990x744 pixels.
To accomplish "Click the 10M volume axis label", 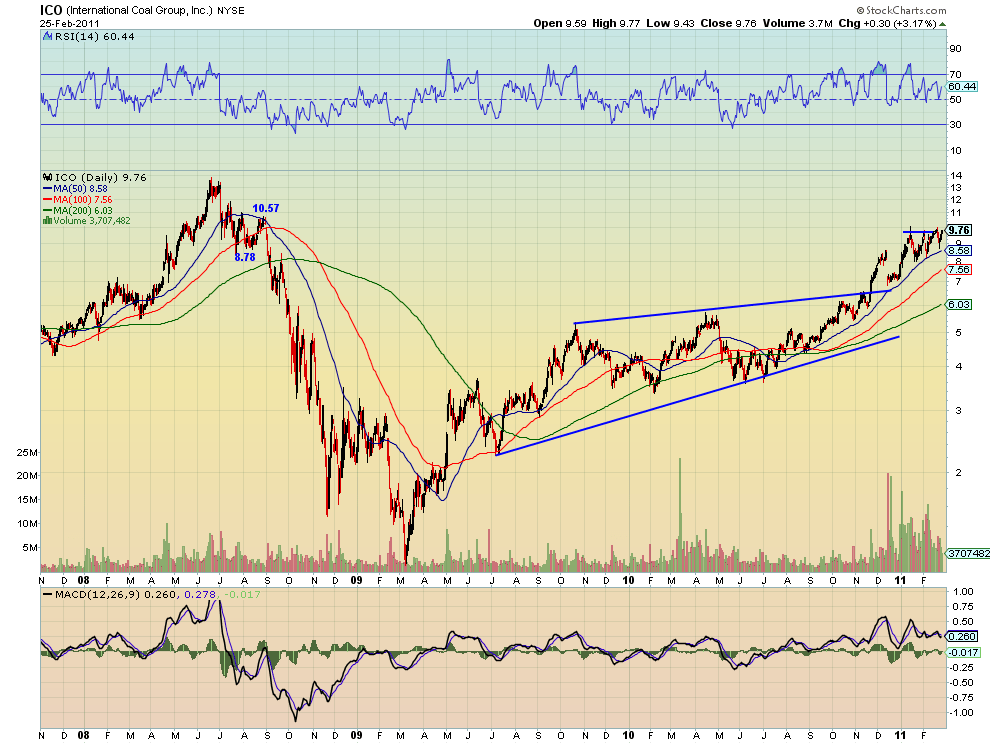I will point(27,524).
